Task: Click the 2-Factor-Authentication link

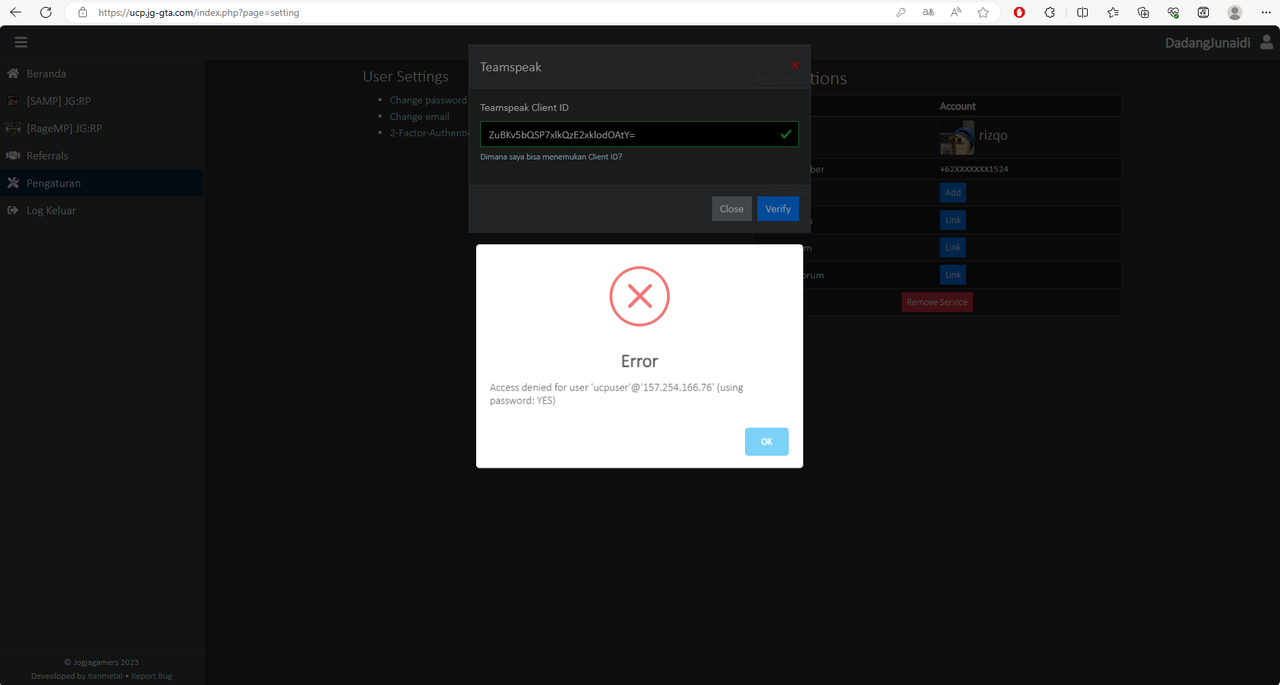Action: pyautogui.click(x=430, y=132)
